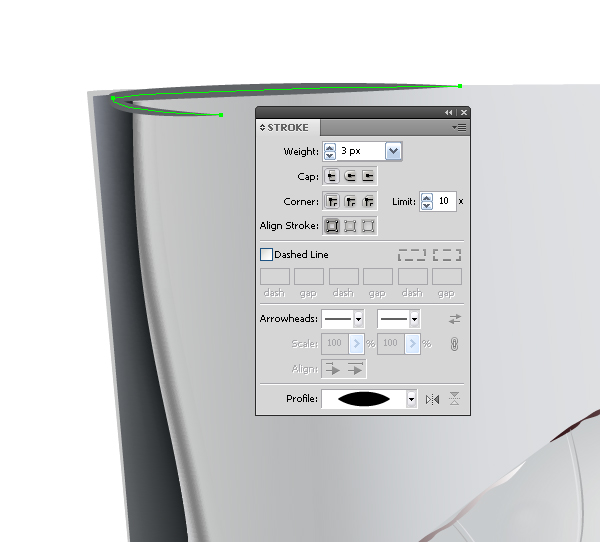
Task: Toggle link for arrowhead scales
Action: (455, 344)
